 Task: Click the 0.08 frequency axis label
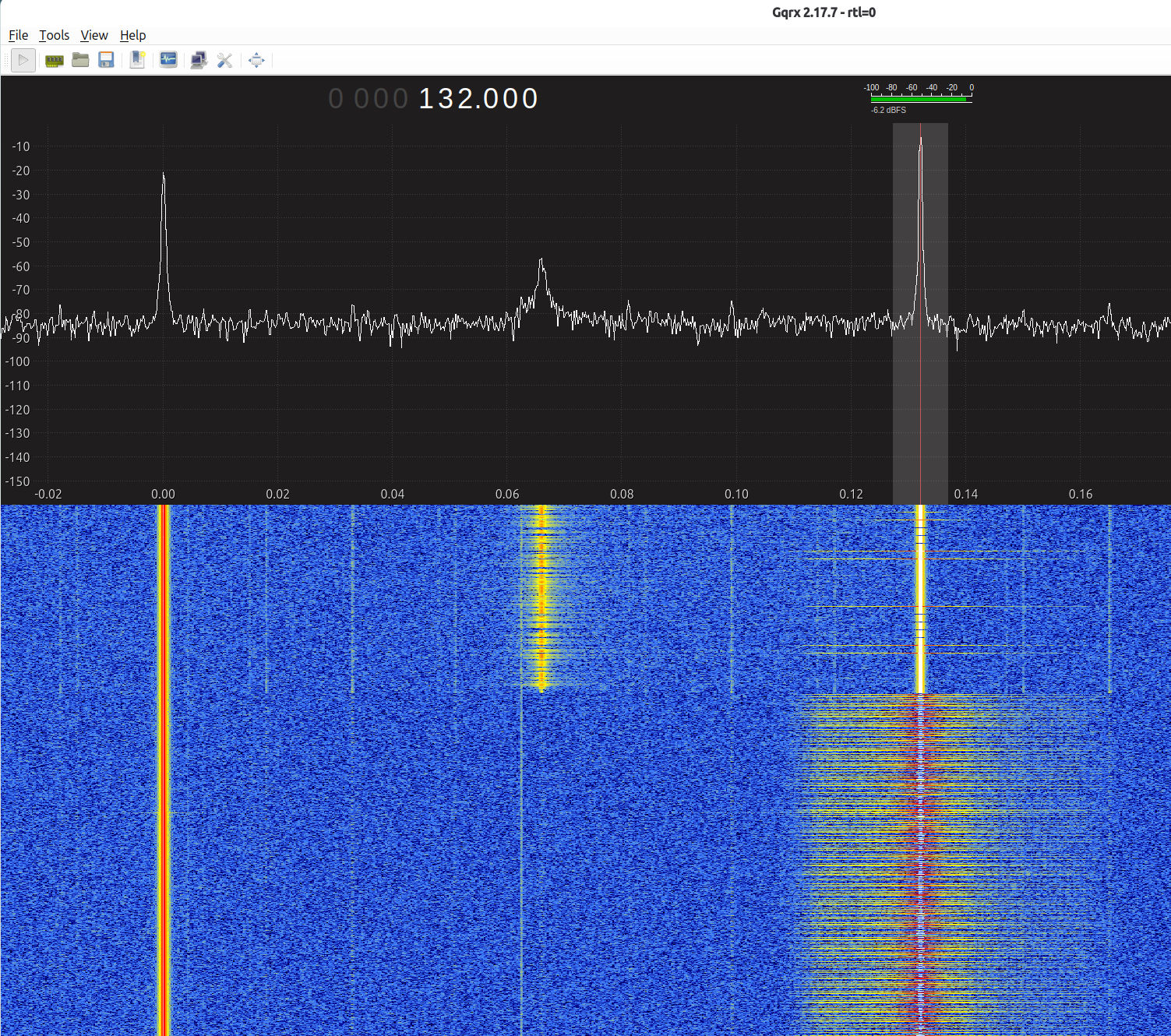(x=622, y=494)
